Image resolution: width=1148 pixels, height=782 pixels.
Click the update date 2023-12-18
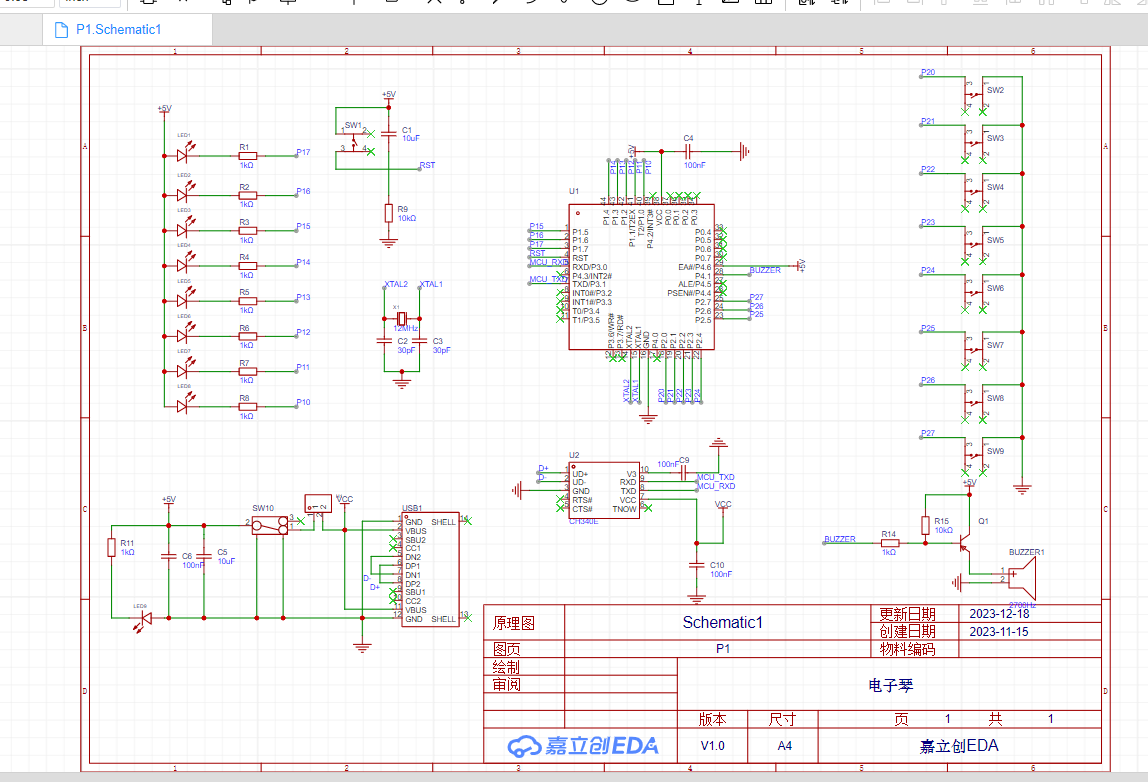pos(999,614)
